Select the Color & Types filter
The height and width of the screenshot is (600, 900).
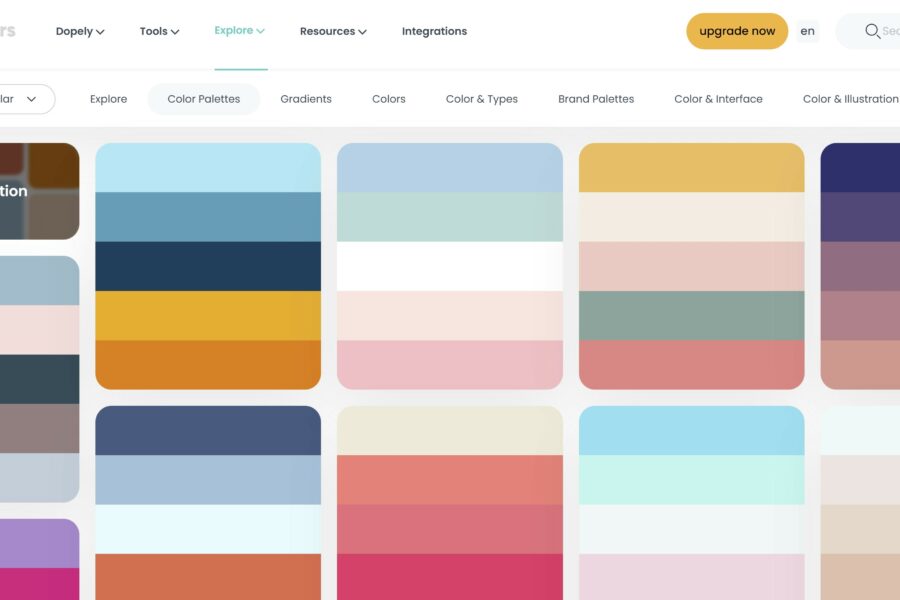click(x=481, y=98)
